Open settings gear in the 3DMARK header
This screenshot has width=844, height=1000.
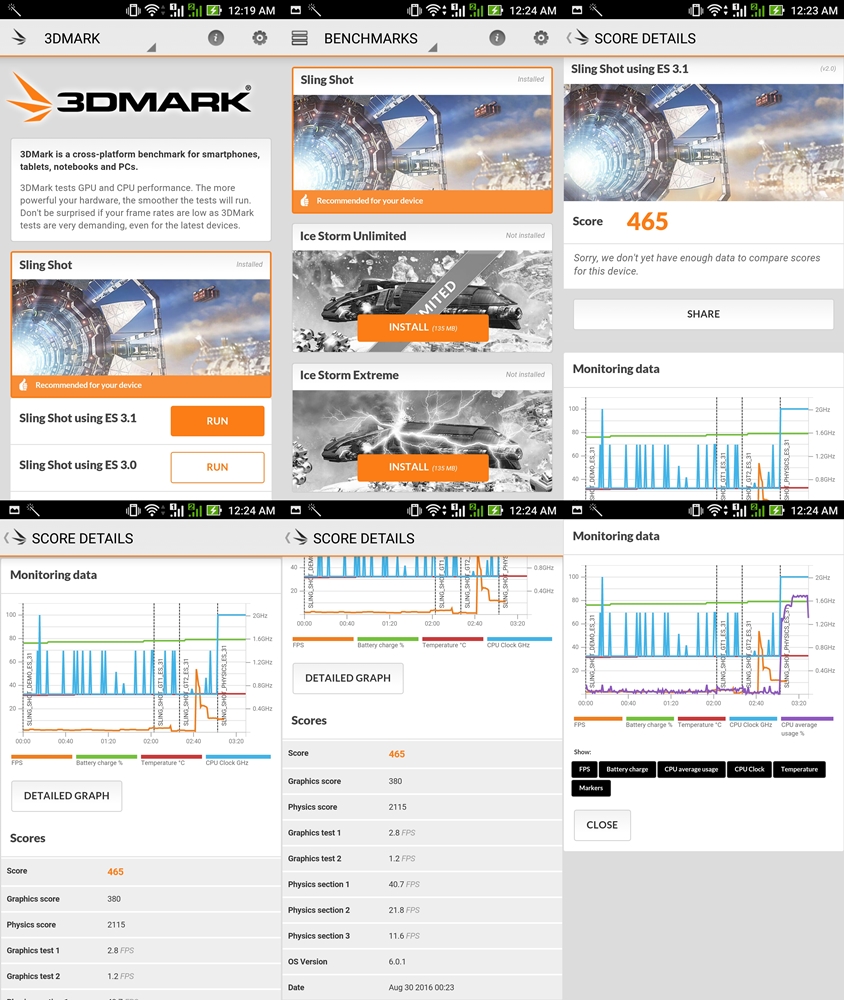click(x=259, y=38)
